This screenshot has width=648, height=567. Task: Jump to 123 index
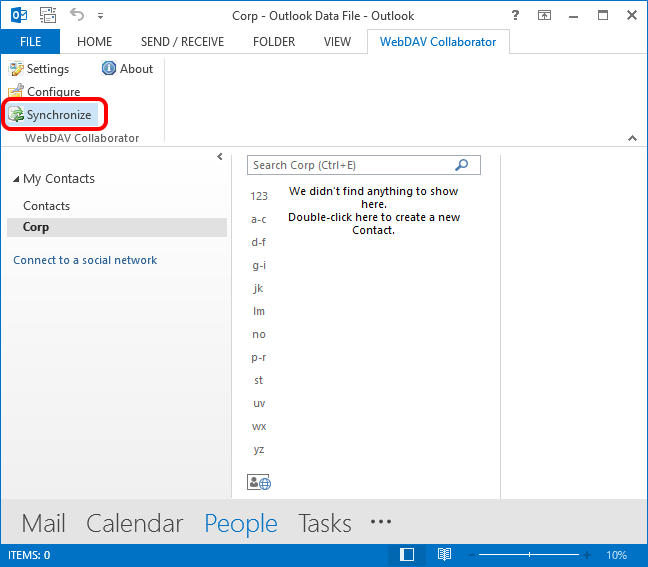[x=259, y=196]
